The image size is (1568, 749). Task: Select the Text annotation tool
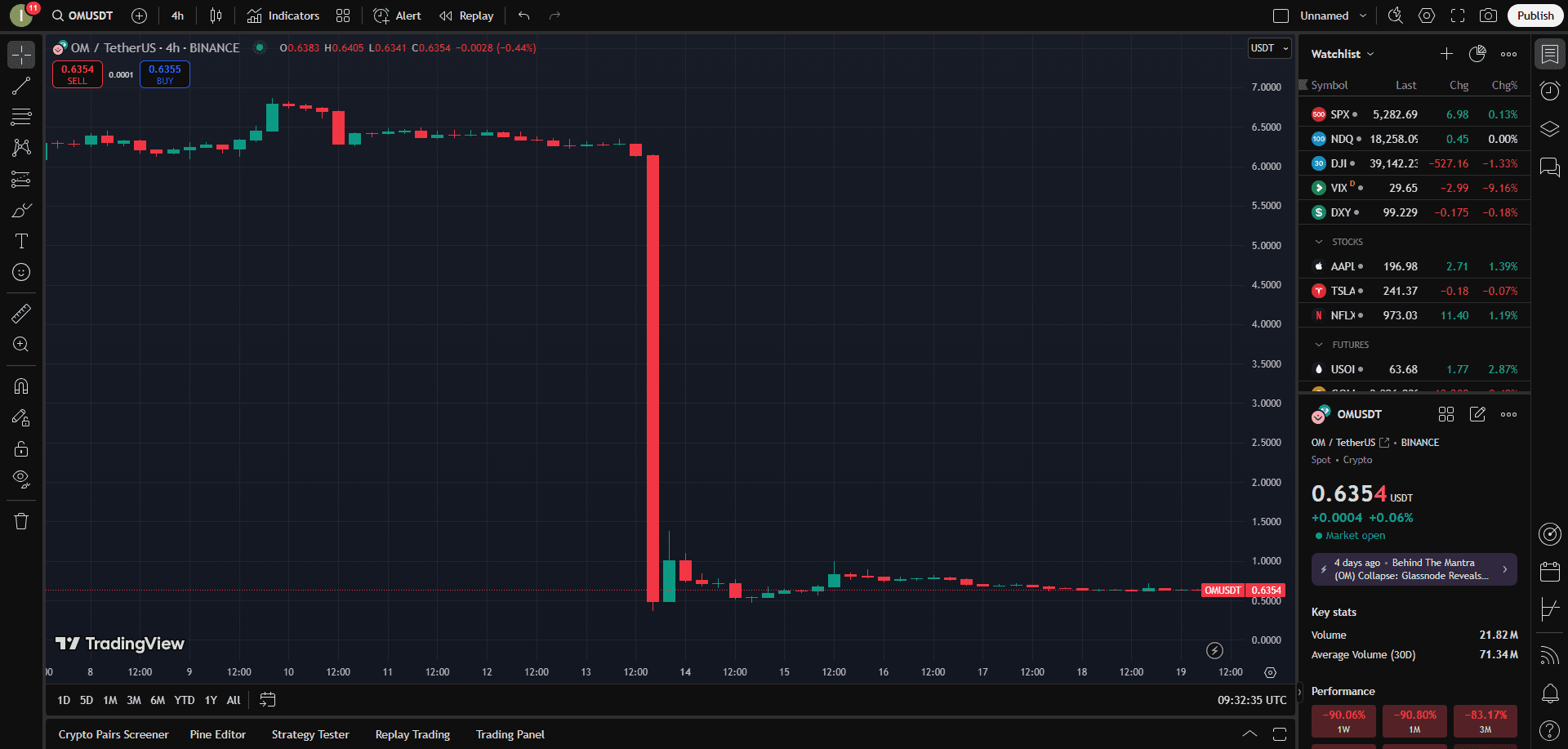tap(21, 241)
